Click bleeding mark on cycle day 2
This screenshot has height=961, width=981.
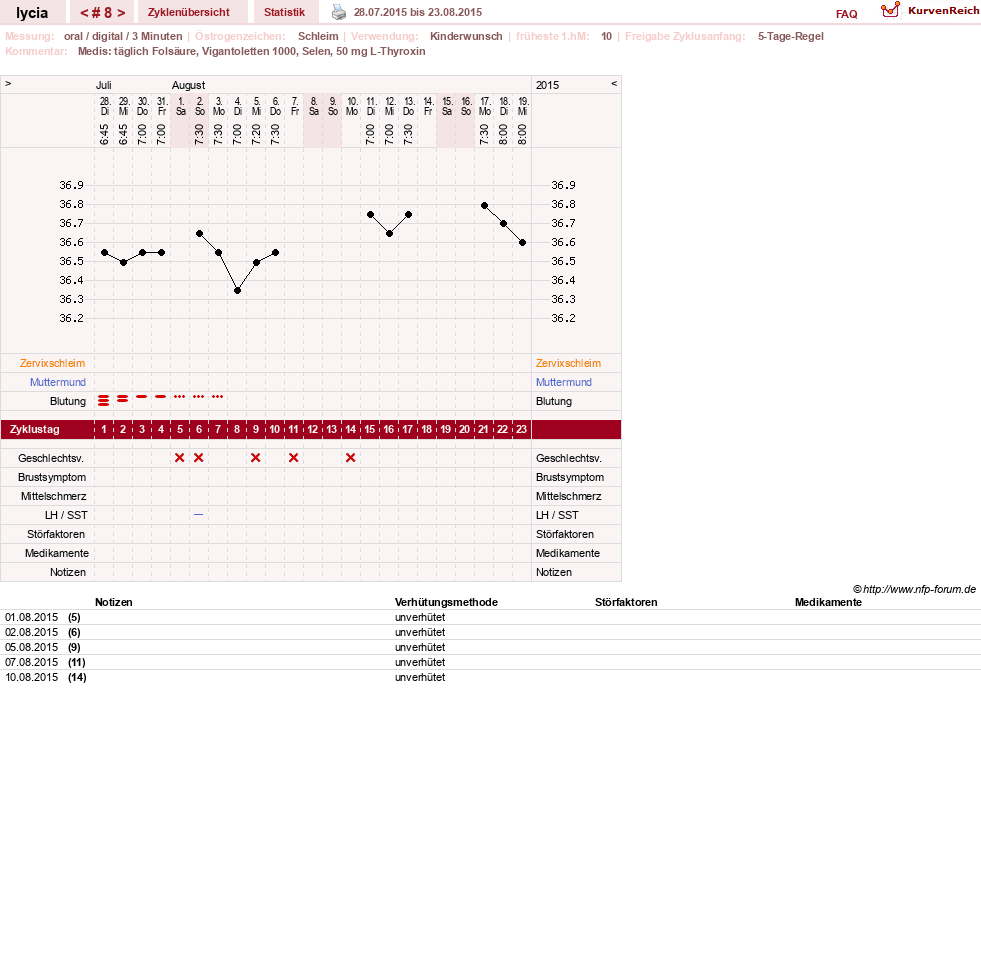click(x=123, y=399)
